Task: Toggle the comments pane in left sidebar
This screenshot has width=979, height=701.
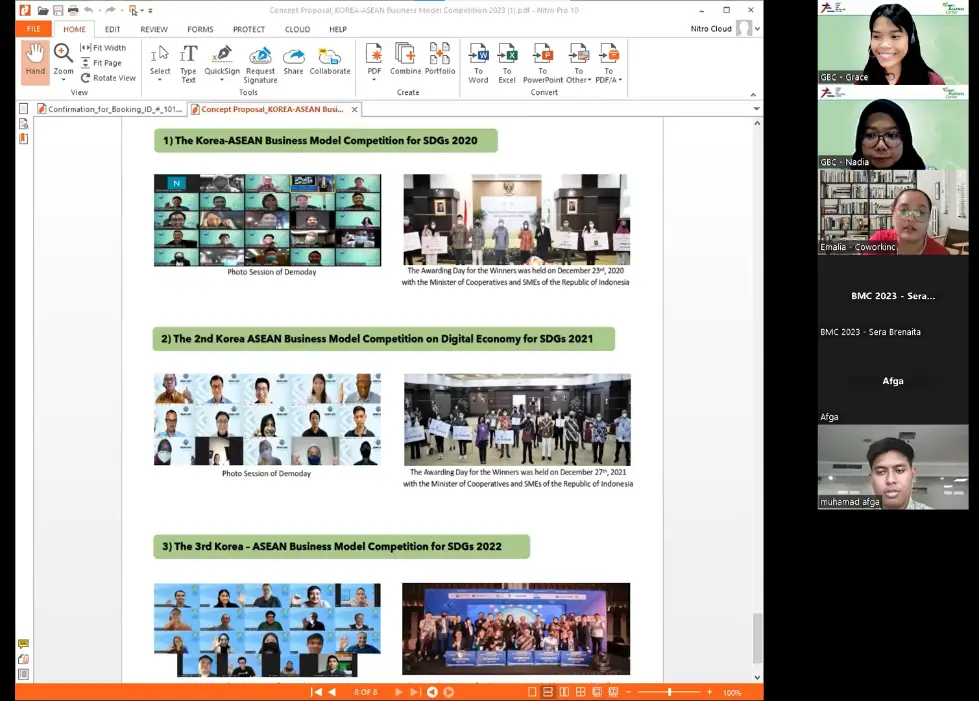Action: pos(23,644)
